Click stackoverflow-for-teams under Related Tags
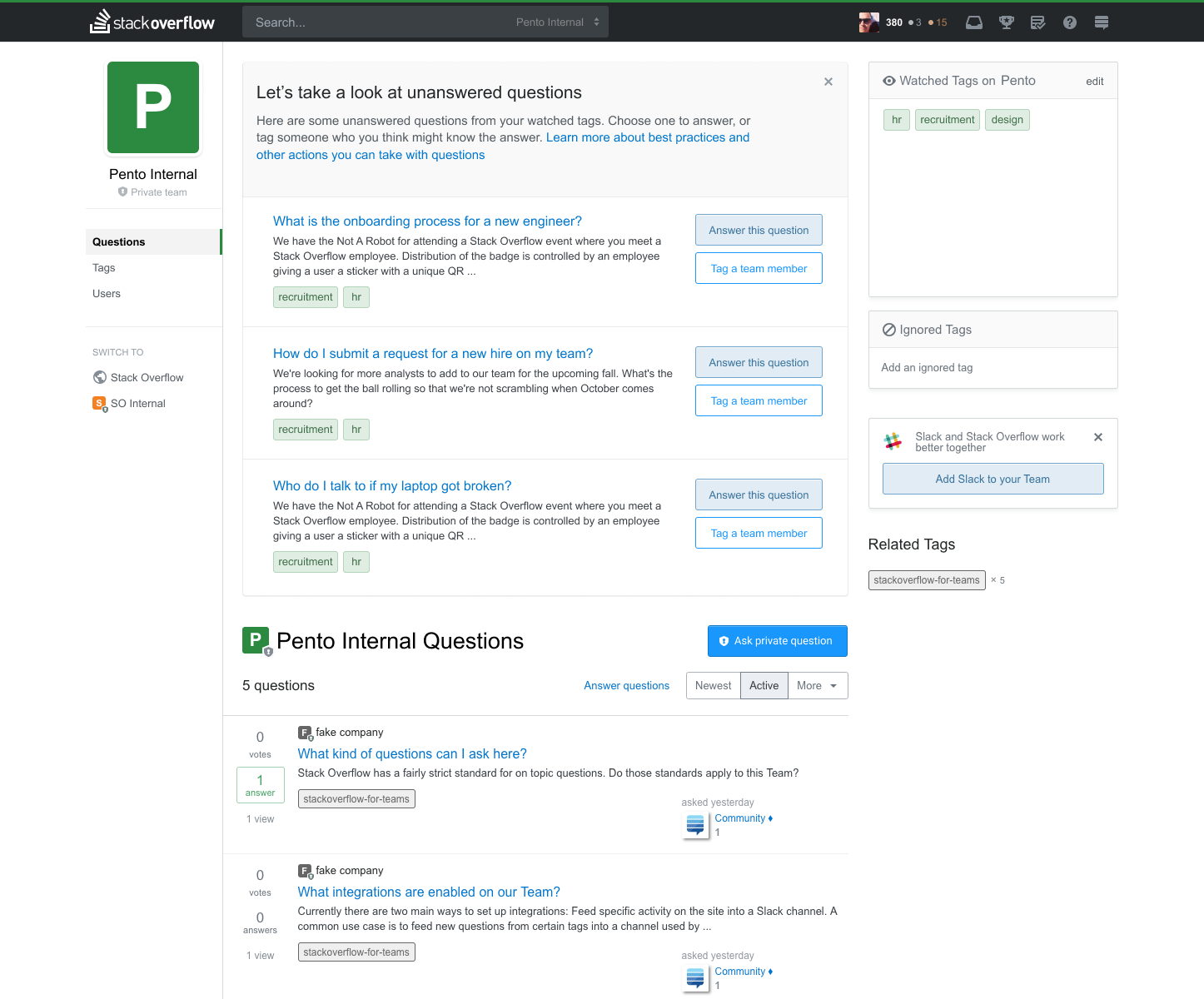Screen dimensions: 1204x999 point(927,580)
